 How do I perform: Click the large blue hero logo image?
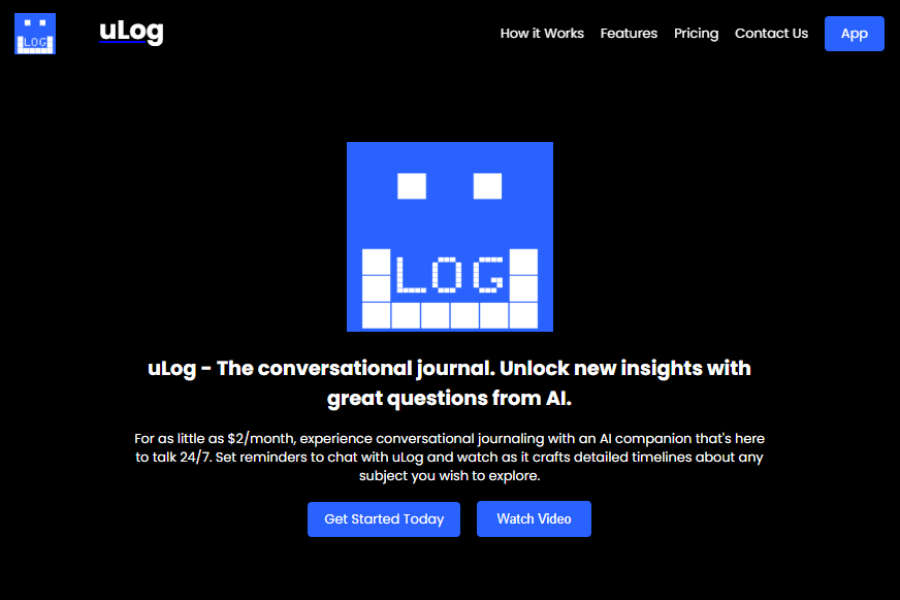(x=450, y=237)
